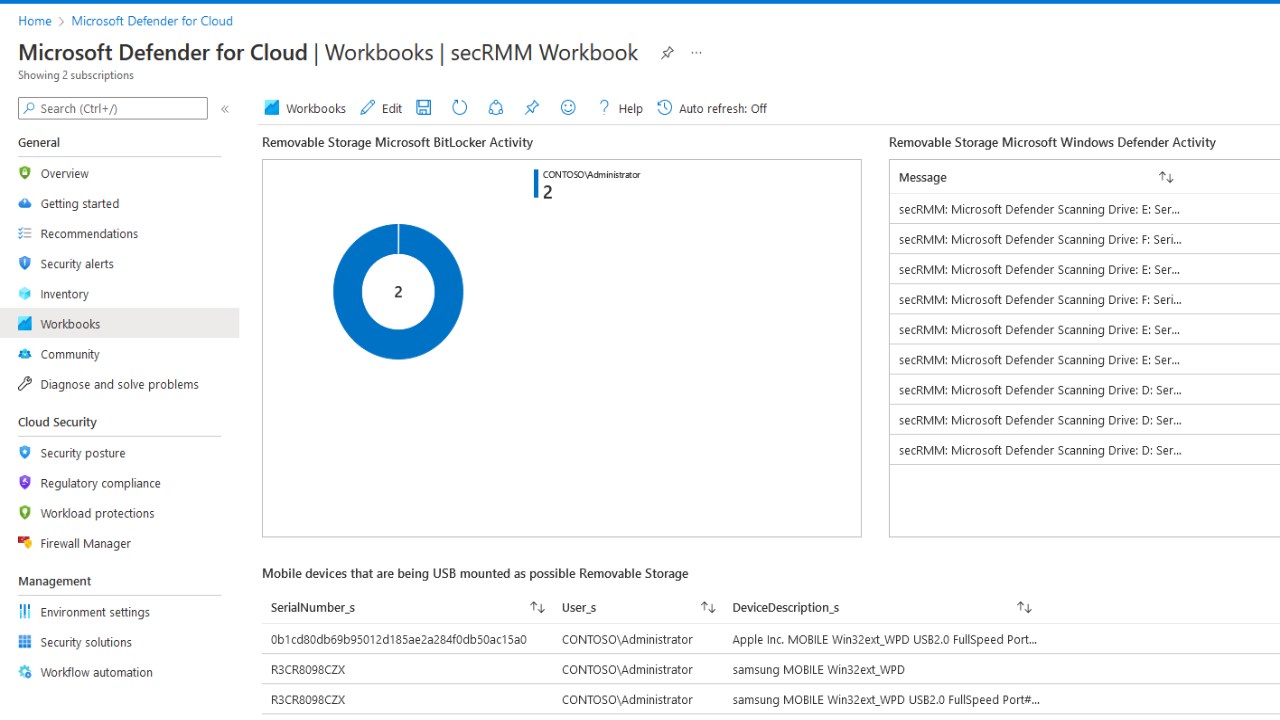Click the feedback smiley face icon
This screenshot has height=720, width=1280.
click(568, 108)
